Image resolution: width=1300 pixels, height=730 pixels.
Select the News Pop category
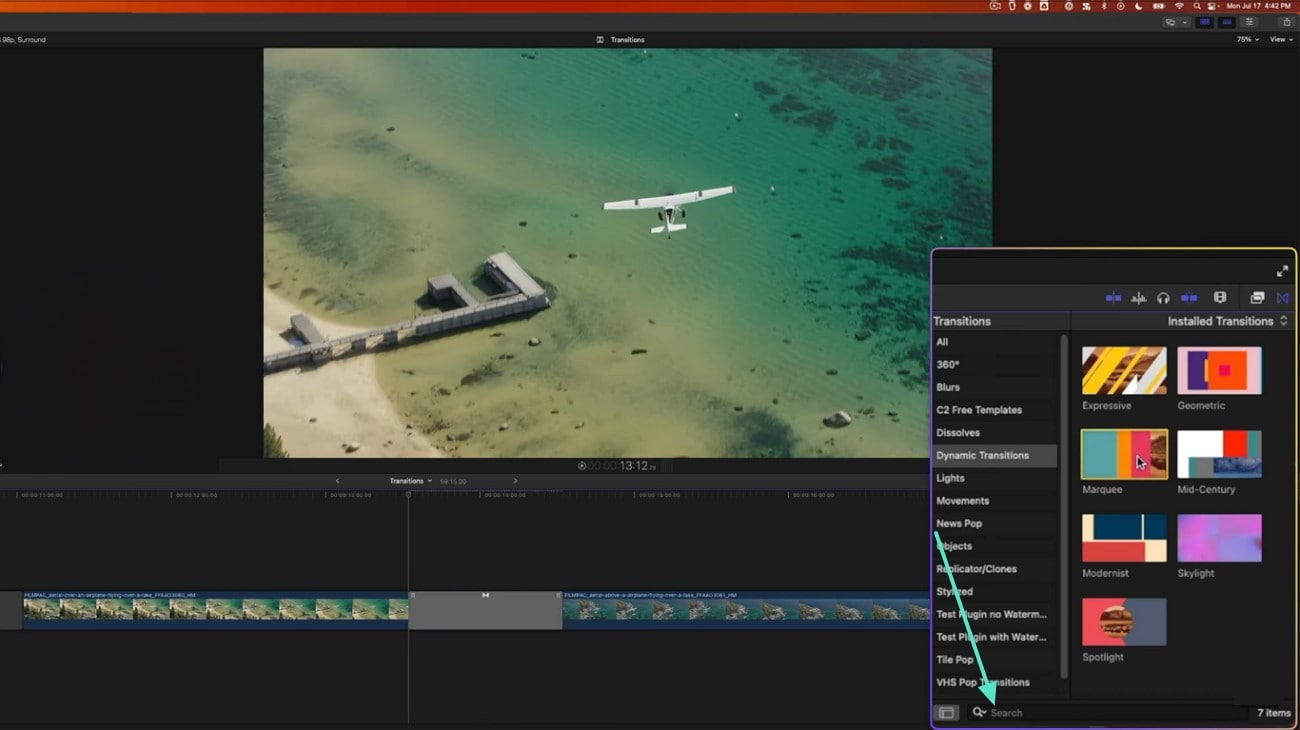(994, 523)
